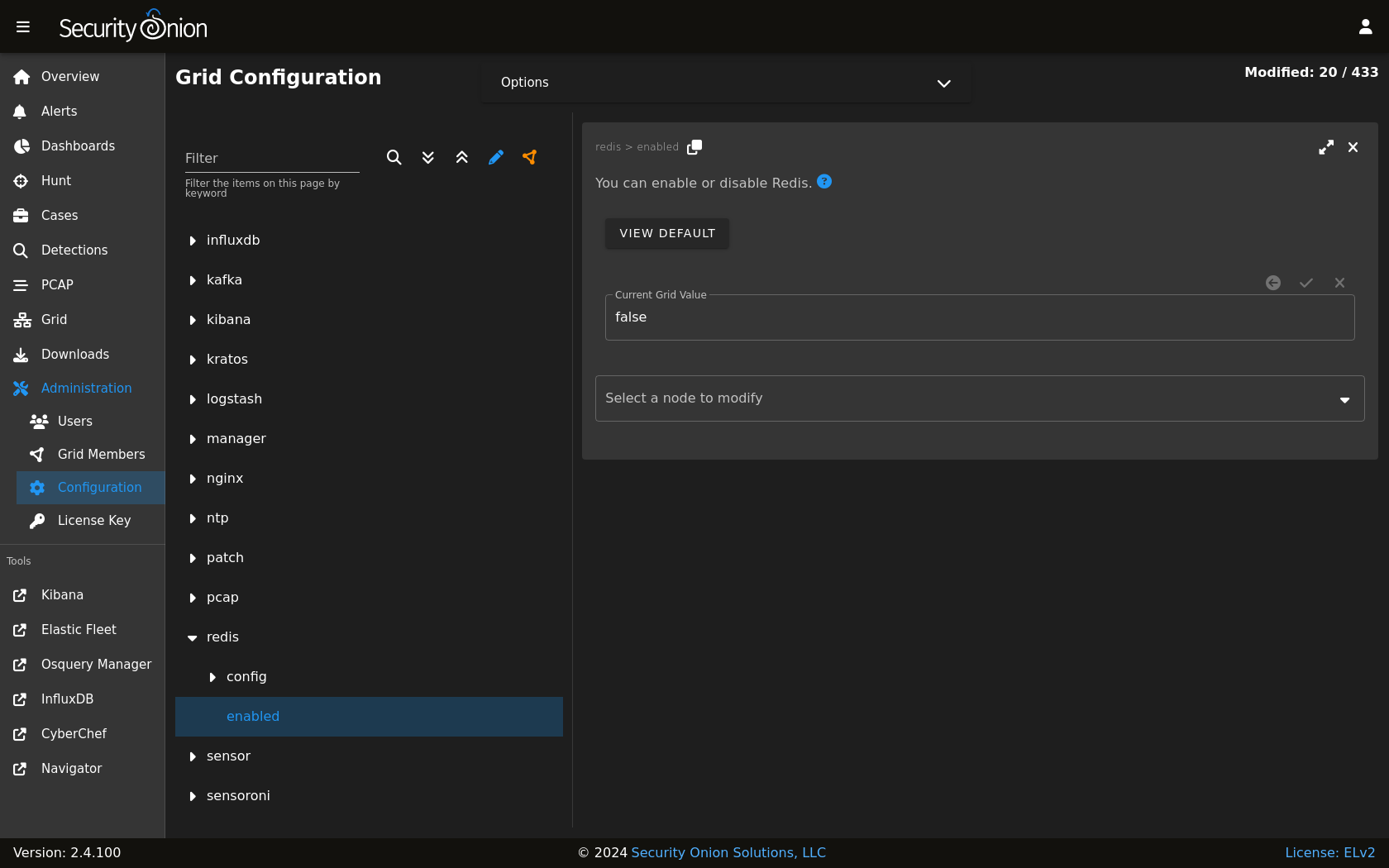
Task: Click the License: ELv2 link
Action: 1330,852
